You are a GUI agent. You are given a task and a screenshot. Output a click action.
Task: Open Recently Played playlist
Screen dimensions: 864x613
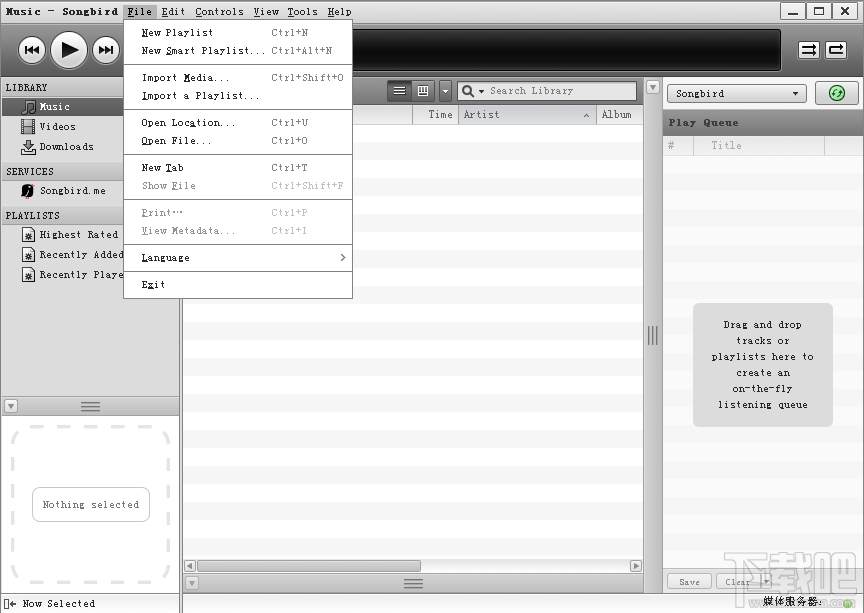[x=62, y=275]
